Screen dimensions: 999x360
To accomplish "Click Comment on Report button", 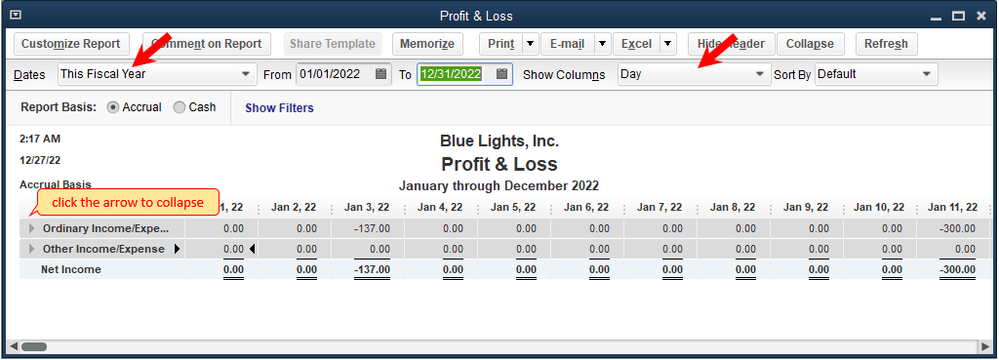I will (x=206, y=44).
